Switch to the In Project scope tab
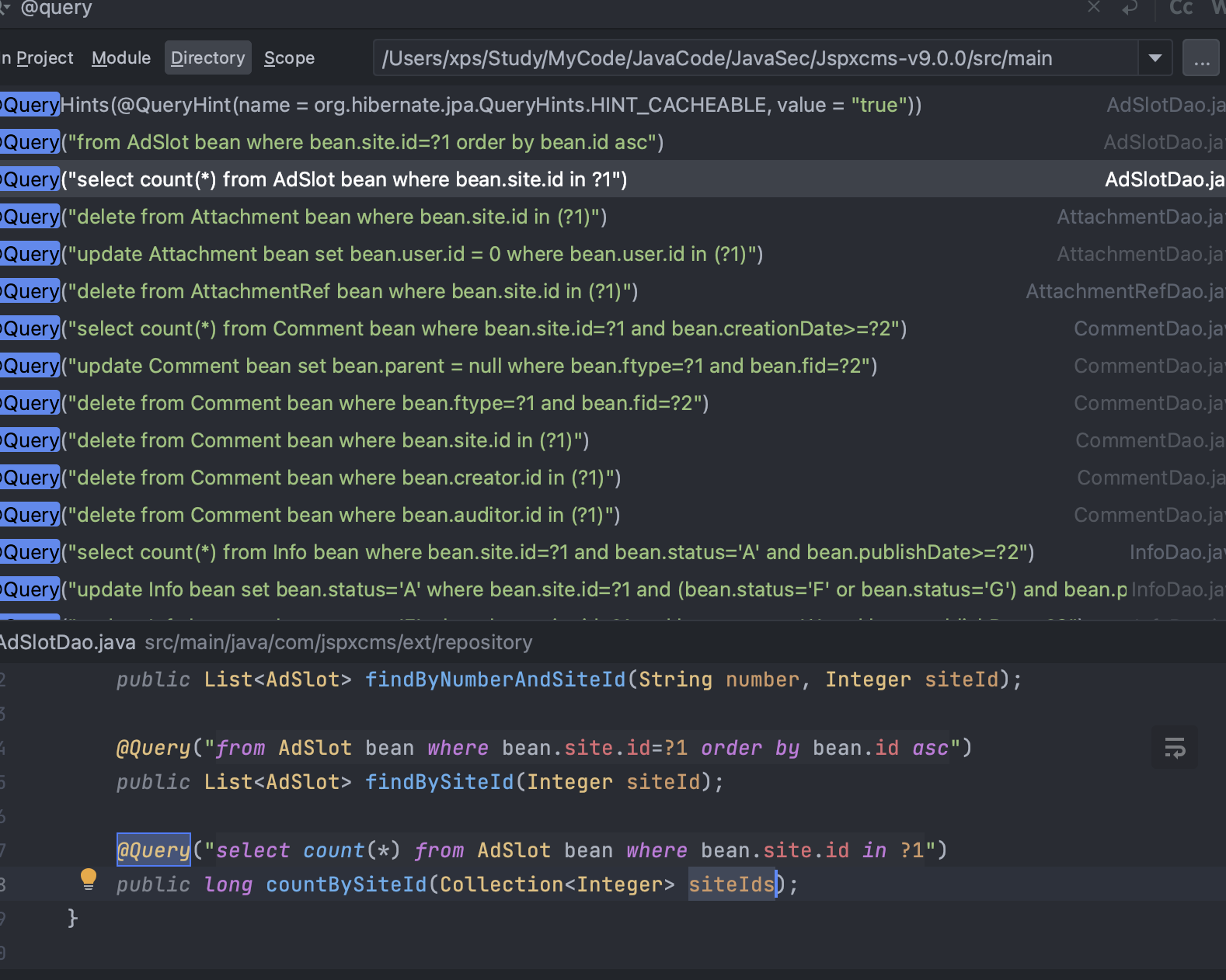 pos(37,58)
